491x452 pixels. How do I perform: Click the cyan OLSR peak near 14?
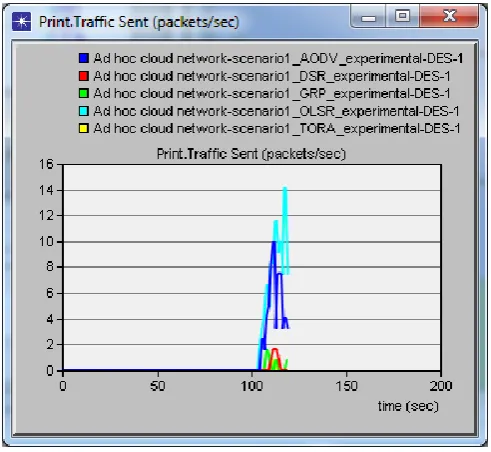click(285, 189)
